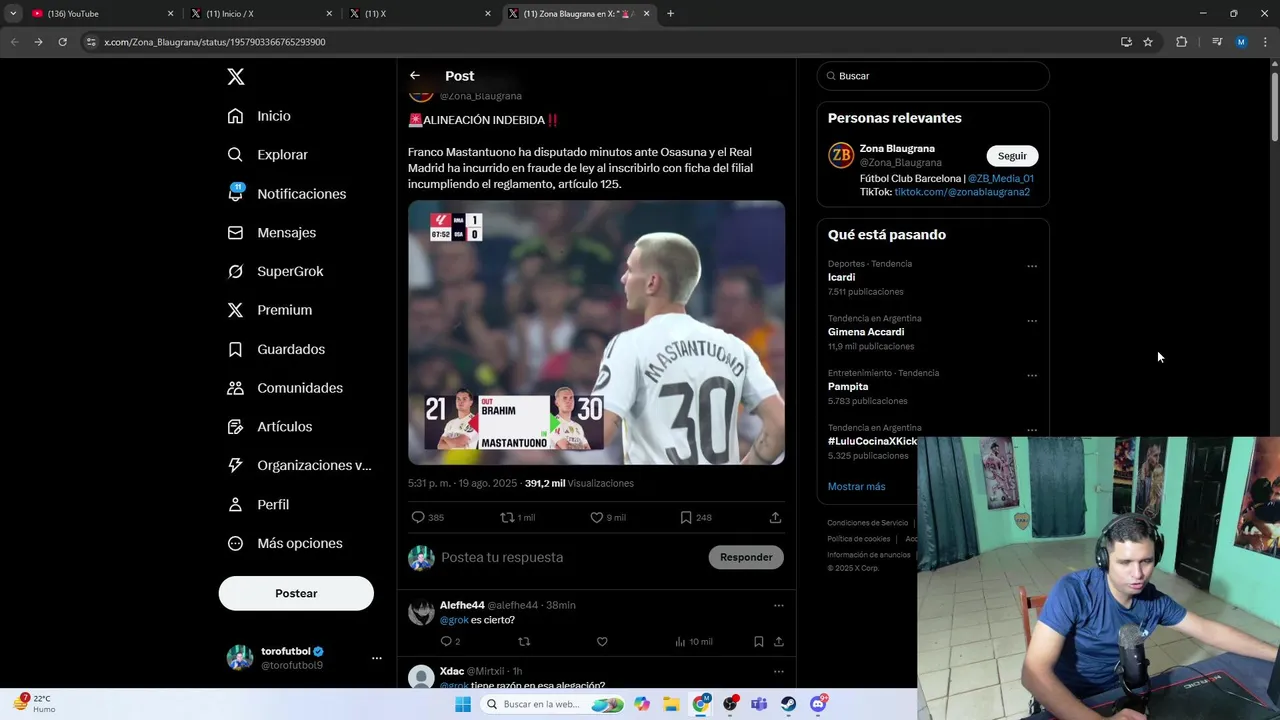This screenshot has width=1280, height=720.
Task: Open Zona Blaugrana profile avatar in sidebar
Action: [841, 155]
